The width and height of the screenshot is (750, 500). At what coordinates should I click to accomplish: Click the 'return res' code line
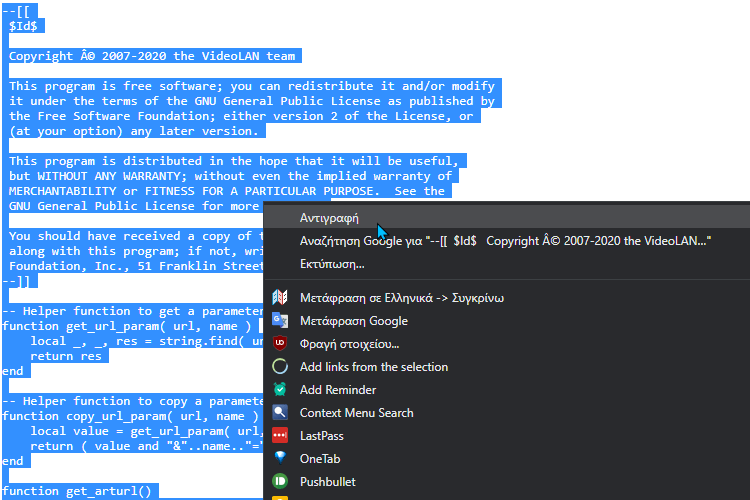coord(66,356)
